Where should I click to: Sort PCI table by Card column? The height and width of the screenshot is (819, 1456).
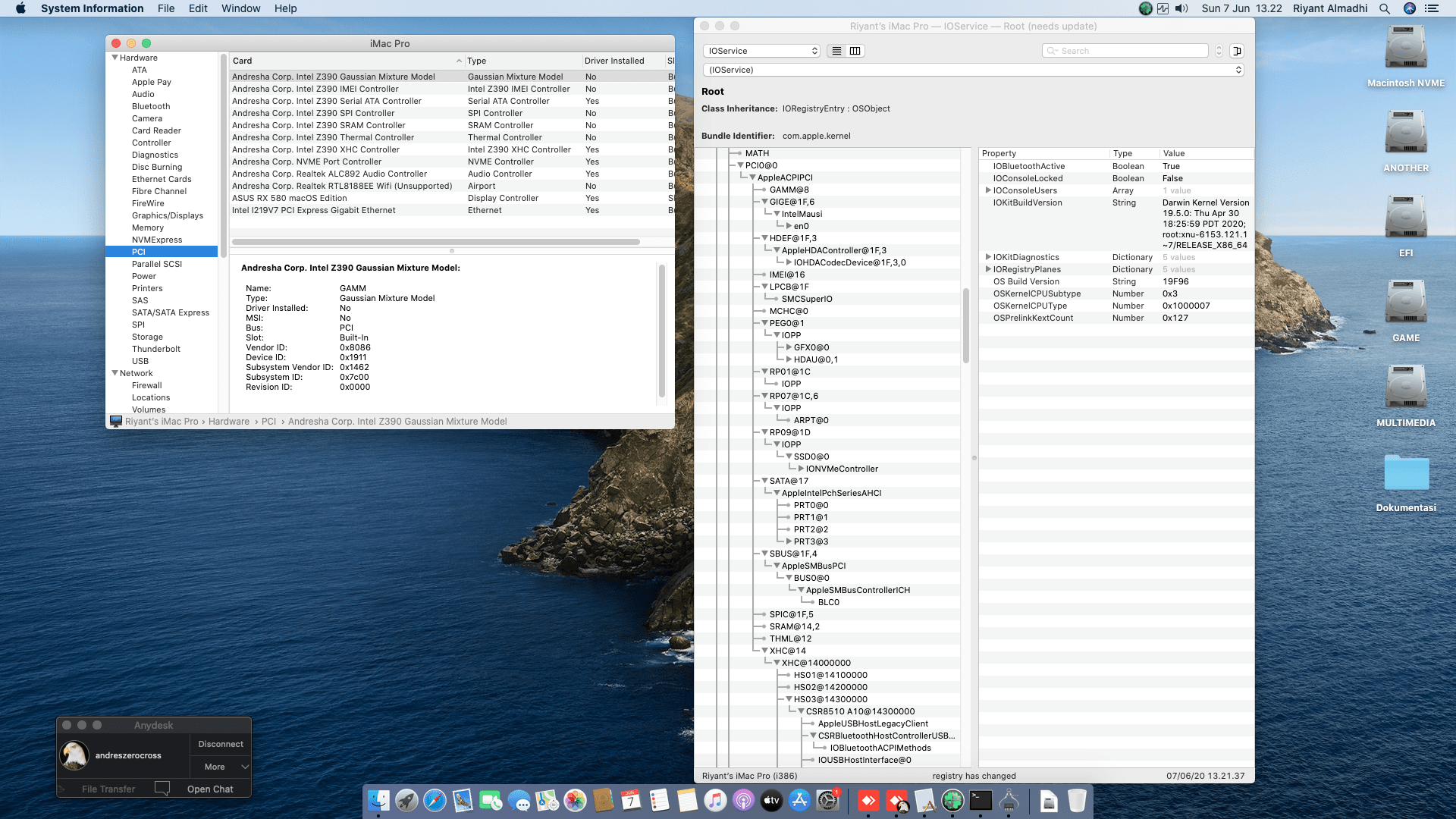347,61
